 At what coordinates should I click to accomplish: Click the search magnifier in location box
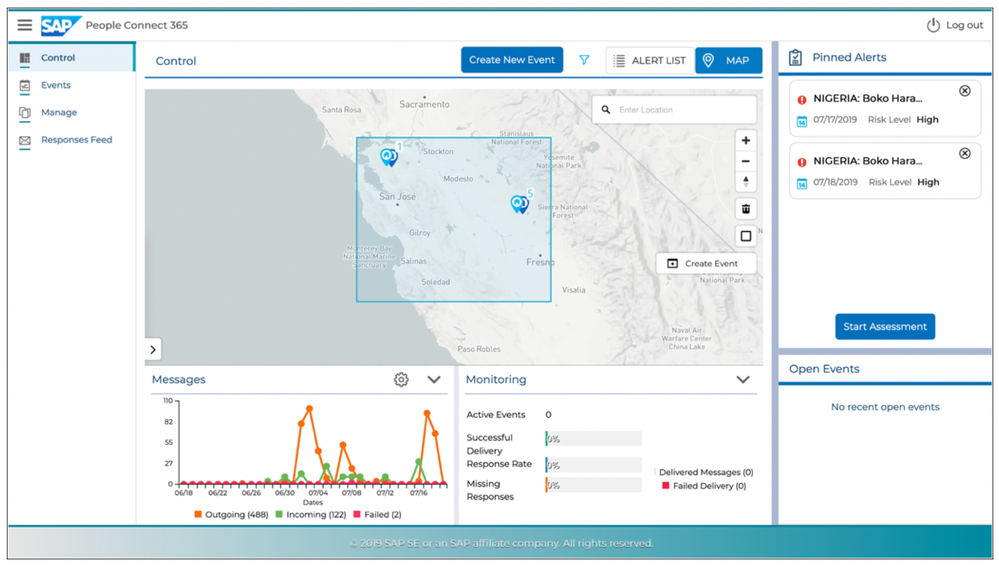606,110
